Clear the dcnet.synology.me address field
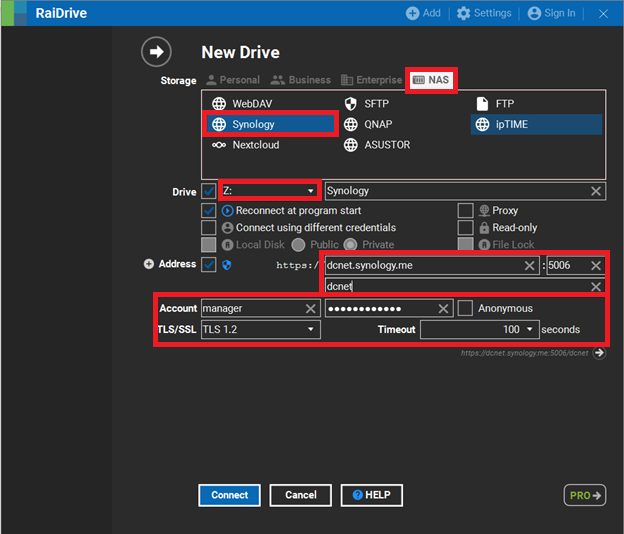624x534 pixels. 531,266
